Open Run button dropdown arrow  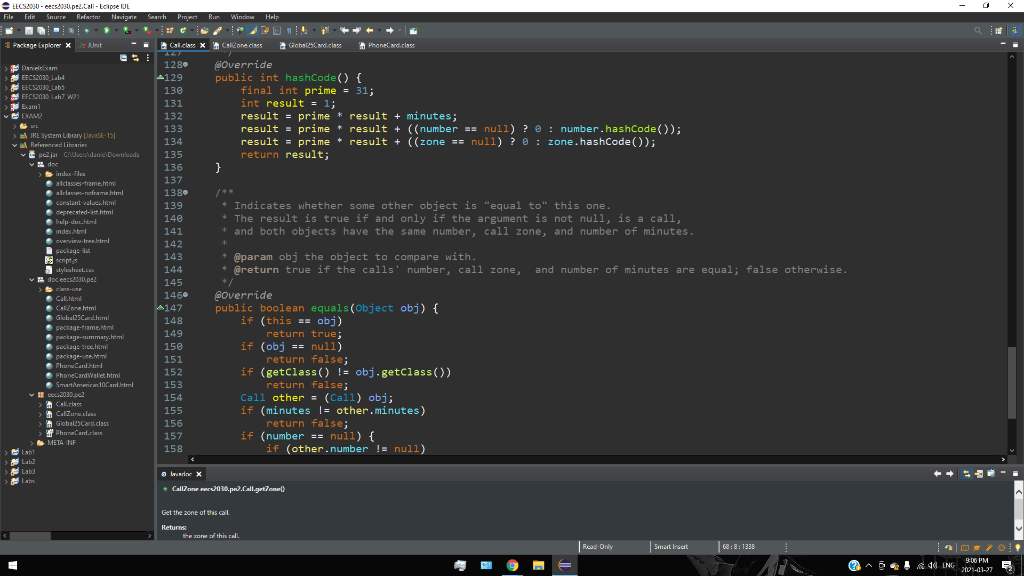pos(116,30)
